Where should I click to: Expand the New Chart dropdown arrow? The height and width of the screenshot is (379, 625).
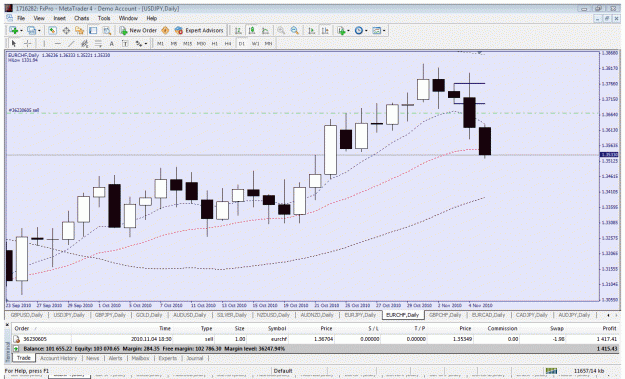21,31
